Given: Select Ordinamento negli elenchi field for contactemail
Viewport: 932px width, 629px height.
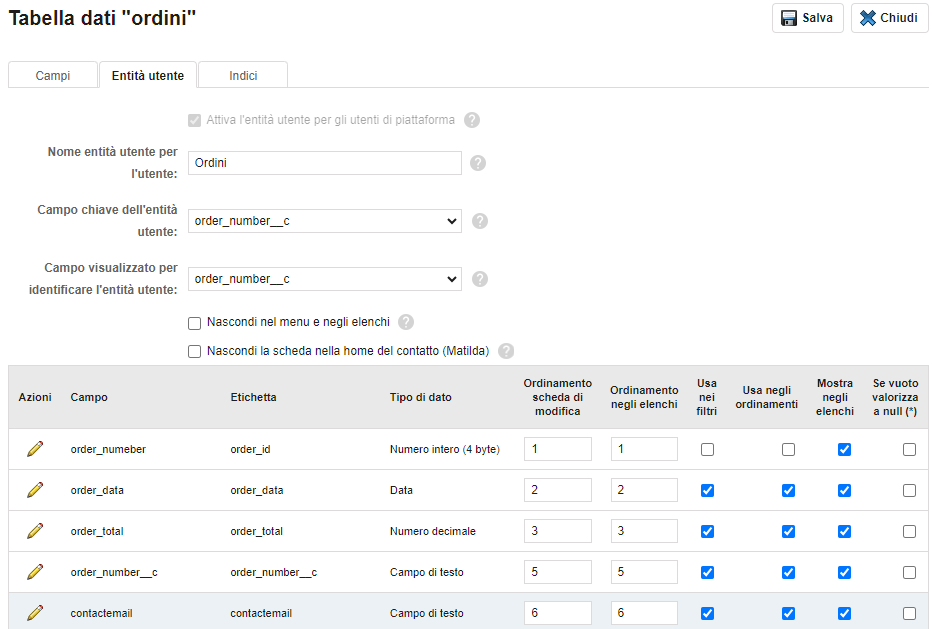Looking at the screenshot, I should pyautogui.click(x=644, y=613).
